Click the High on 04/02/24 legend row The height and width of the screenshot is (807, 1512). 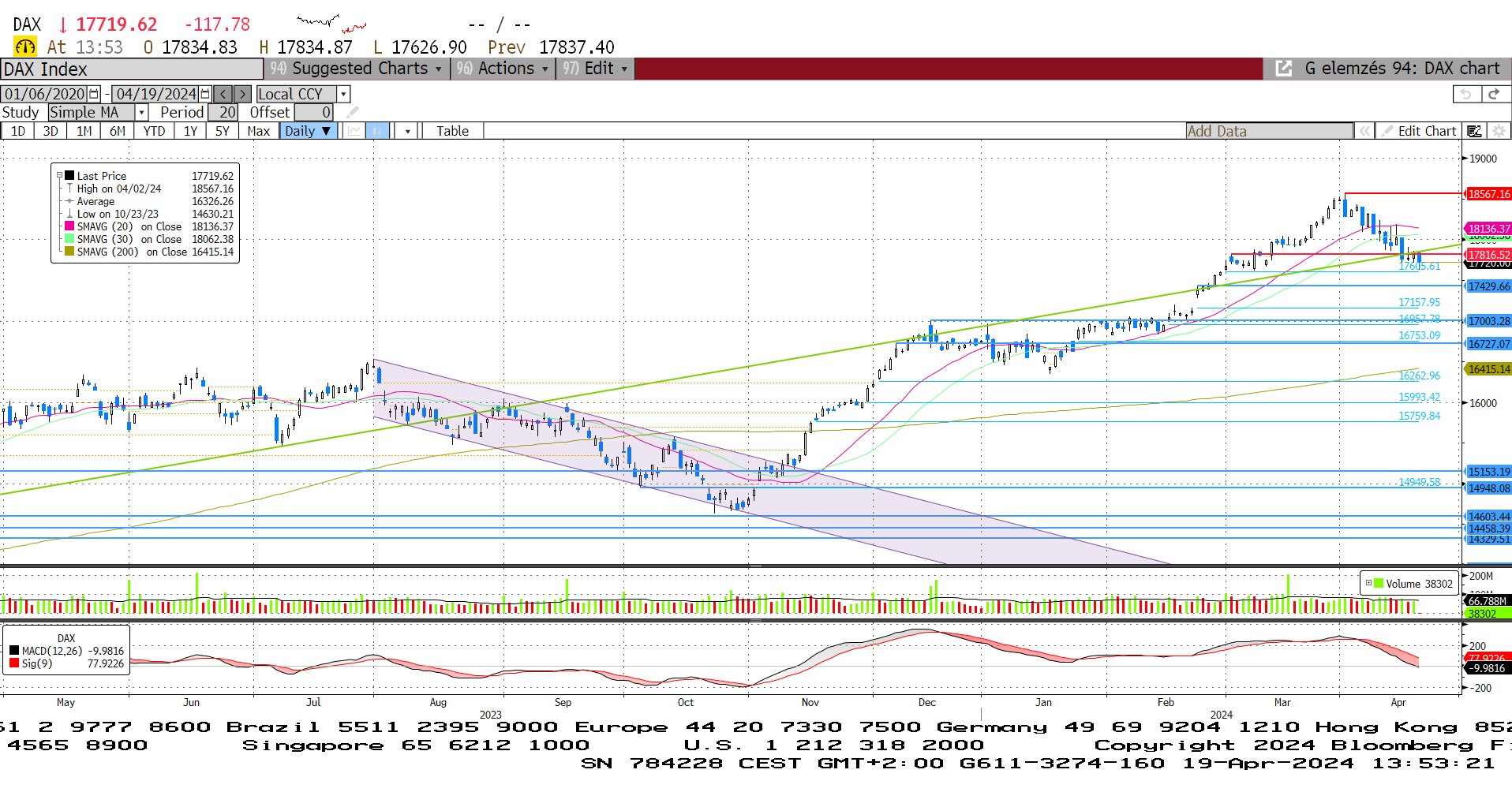(149, 189)
